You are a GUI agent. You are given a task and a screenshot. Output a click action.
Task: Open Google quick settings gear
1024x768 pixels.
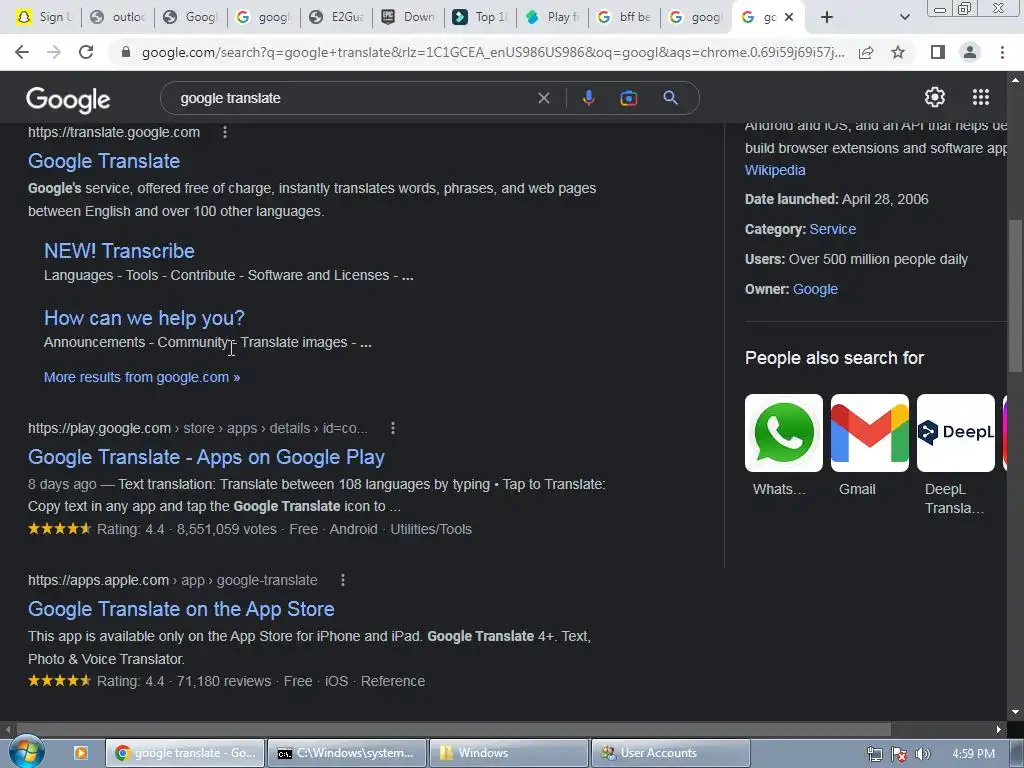(x=935, y=97)
